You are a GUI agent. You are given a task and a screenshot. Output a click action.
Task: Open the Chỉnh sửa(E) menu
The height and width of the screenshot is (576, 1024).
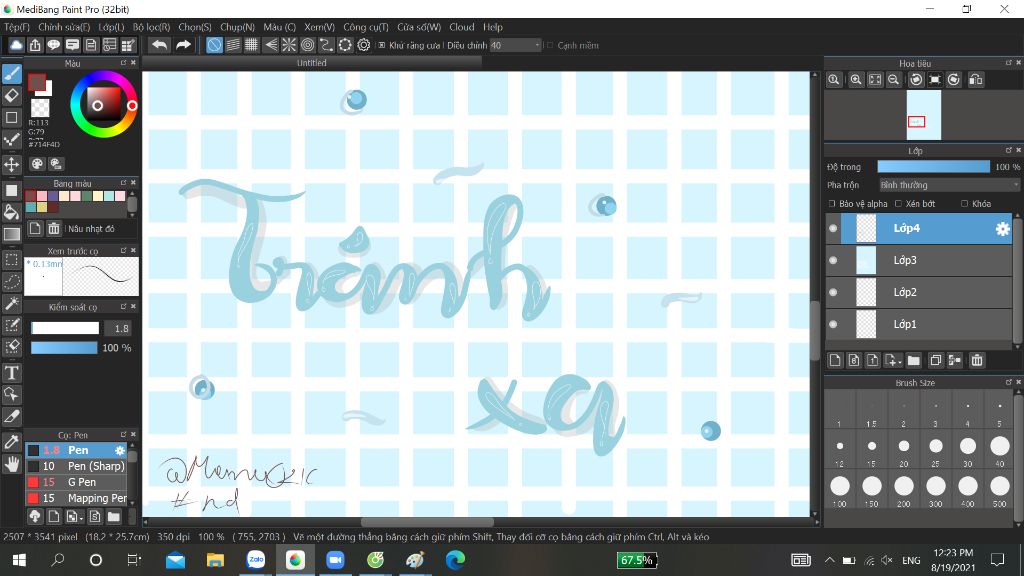[x=64, y=27]
